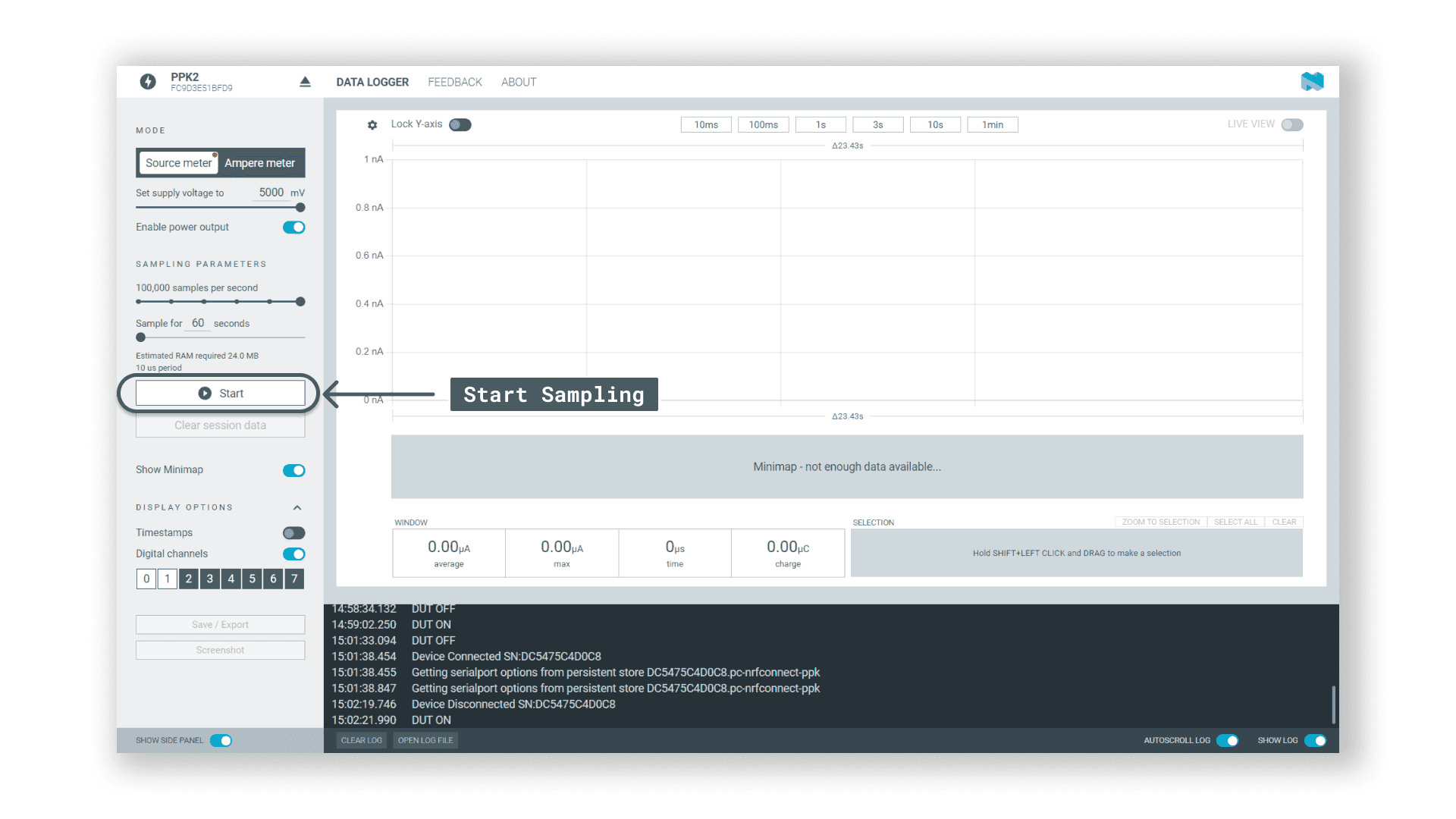Click the Start play icon
Image resolution: width=1456 pixels, height=819 pixels.
coord(205,394)
